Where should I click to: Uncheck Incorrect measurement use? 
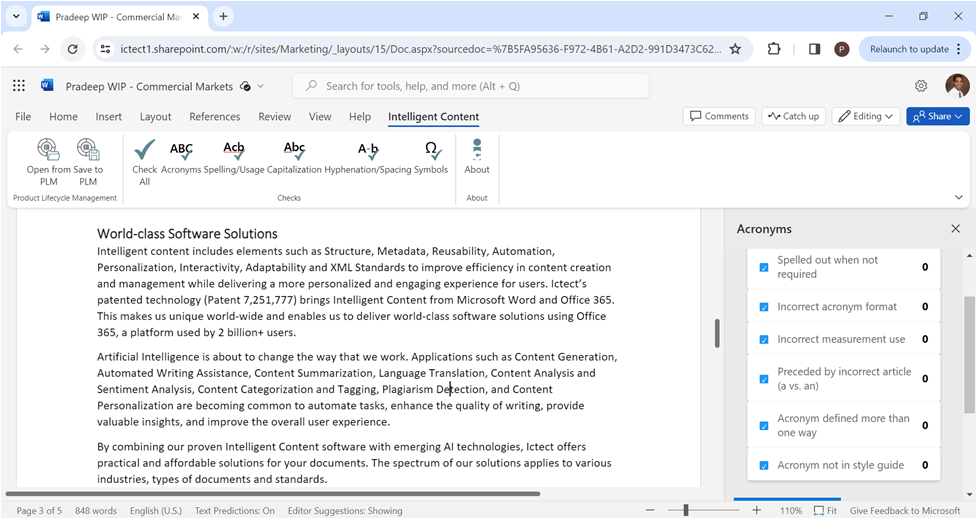764,339
